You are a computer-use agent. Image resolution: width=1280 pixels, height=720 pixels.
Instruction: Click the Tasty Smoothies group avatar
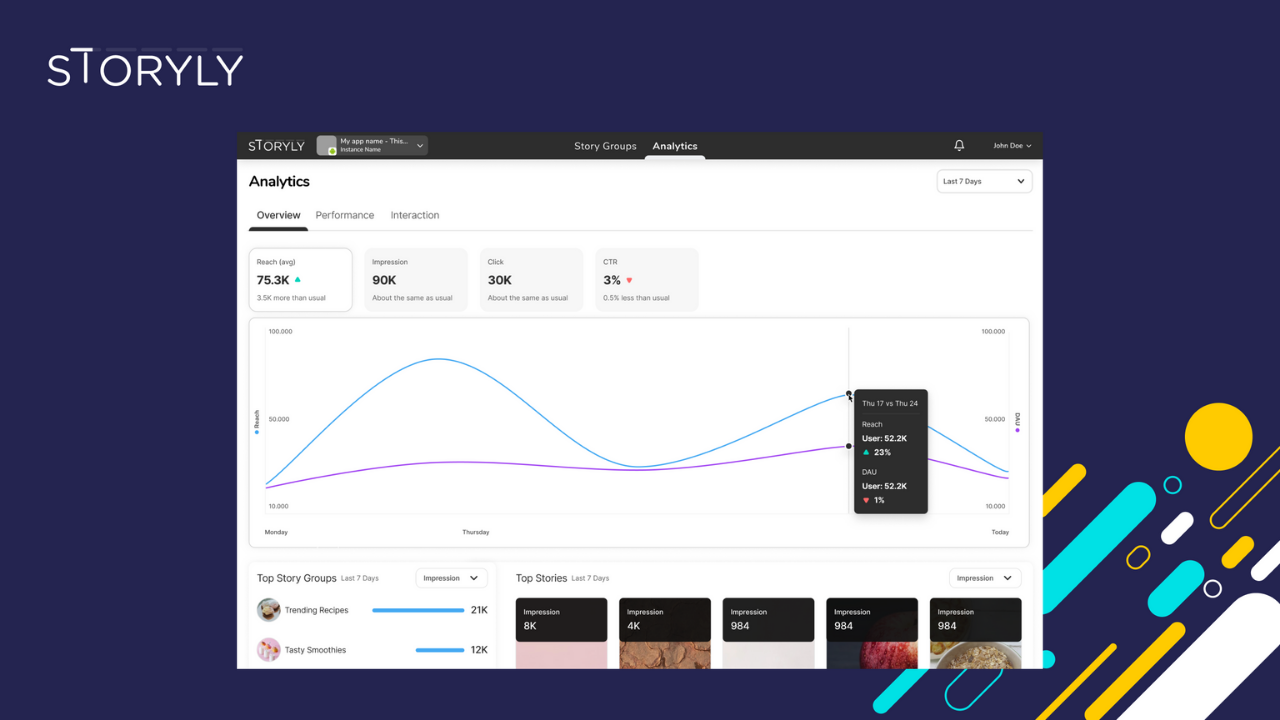click(x=268, y=650)
